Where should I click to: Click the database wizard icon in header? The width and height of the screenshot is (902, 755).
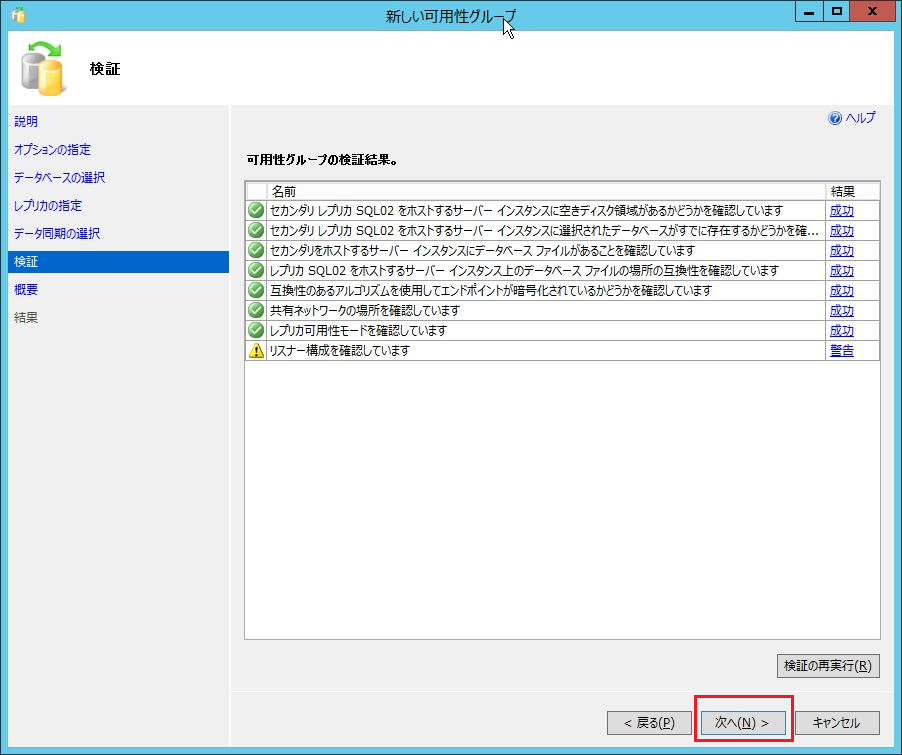pyautogui.click(x=42, y=69)
